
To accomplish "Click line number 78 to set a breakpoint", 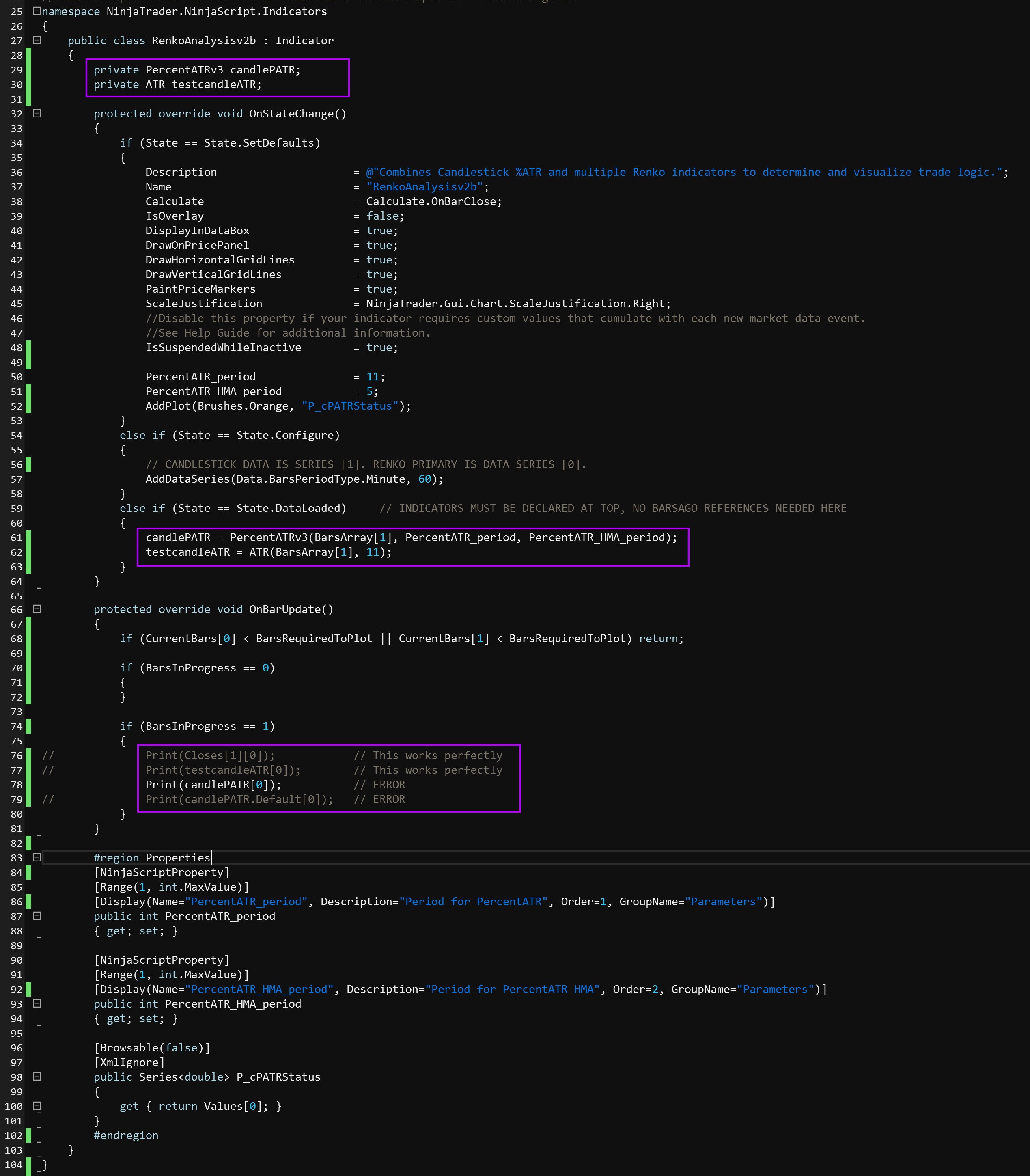I will click(x=16, y=785).
